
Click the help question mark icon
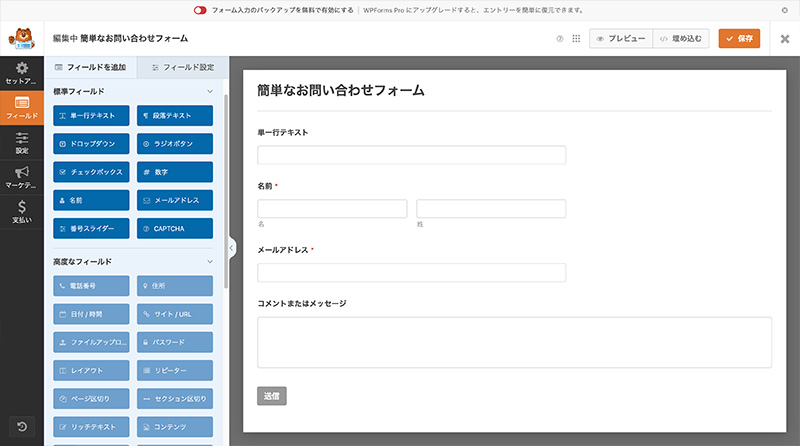click(560, 39)
